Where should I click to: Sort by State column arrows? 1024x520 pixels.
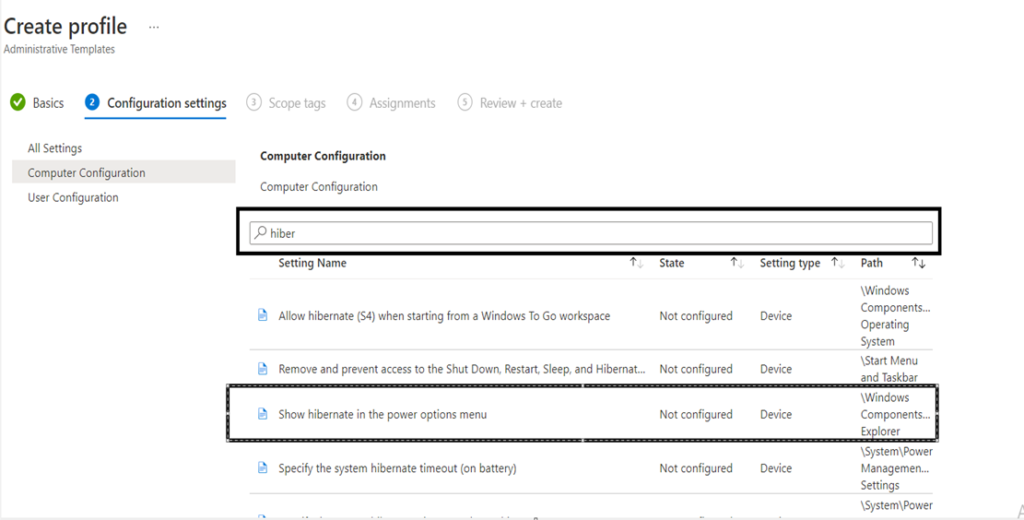(x=737, y=263)
